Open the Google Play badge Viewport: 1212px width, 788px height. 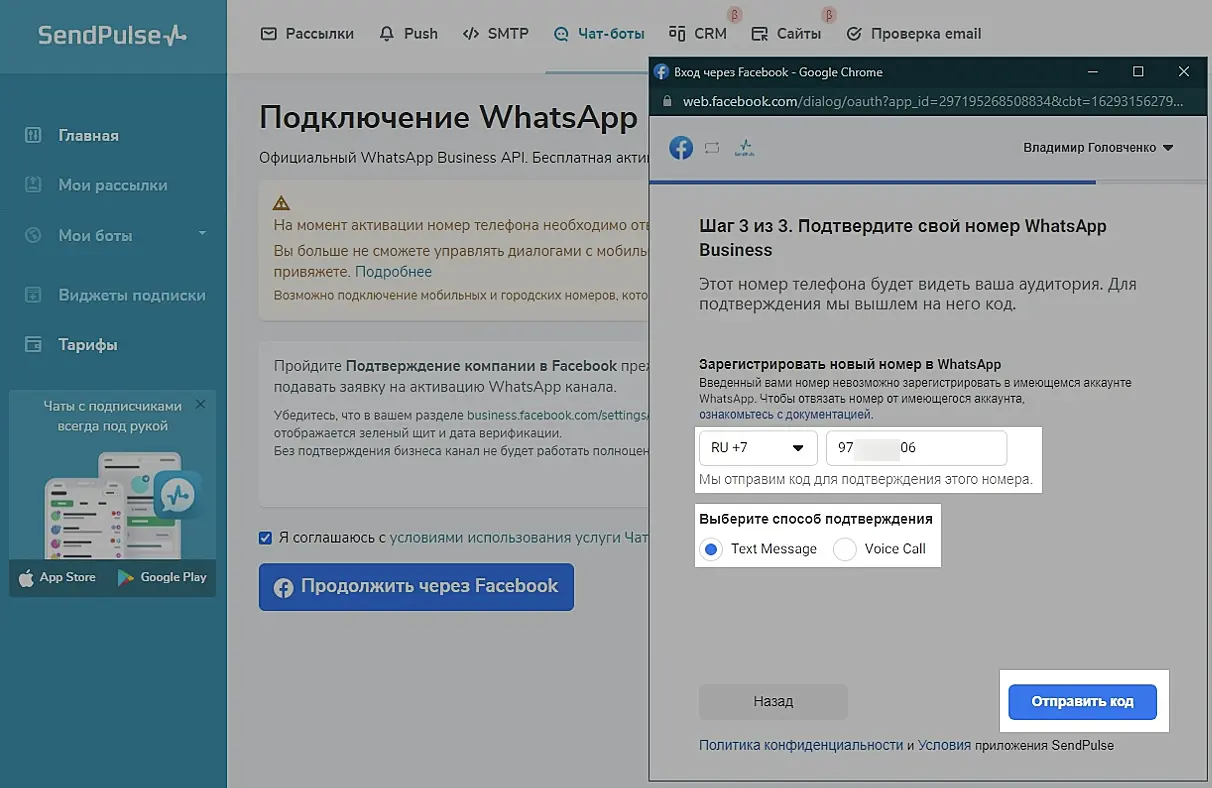pos(162,577)
